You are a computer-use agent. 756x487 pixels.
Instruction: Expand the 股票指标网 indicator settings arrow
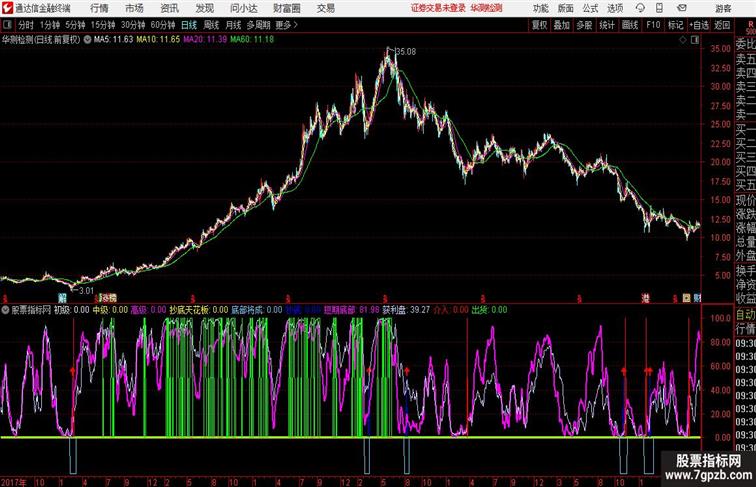click(5, 310)
